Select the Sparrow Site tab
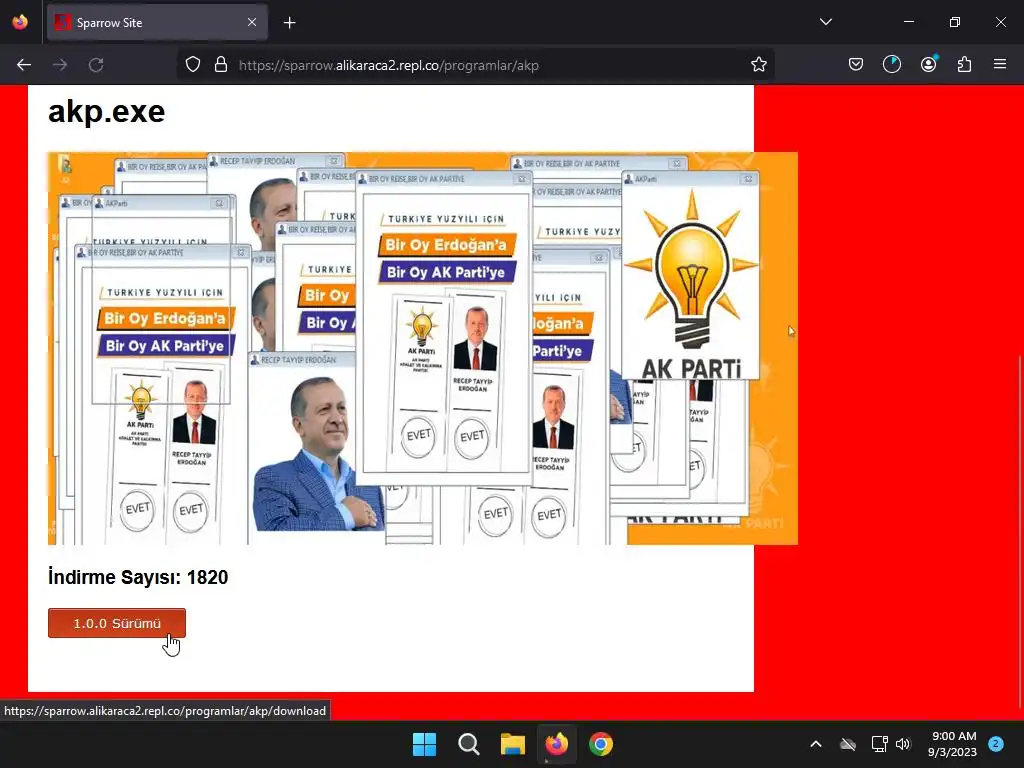Image resolution: width=1024 pixels, height=768 pixels. click(x=157, y=23)
